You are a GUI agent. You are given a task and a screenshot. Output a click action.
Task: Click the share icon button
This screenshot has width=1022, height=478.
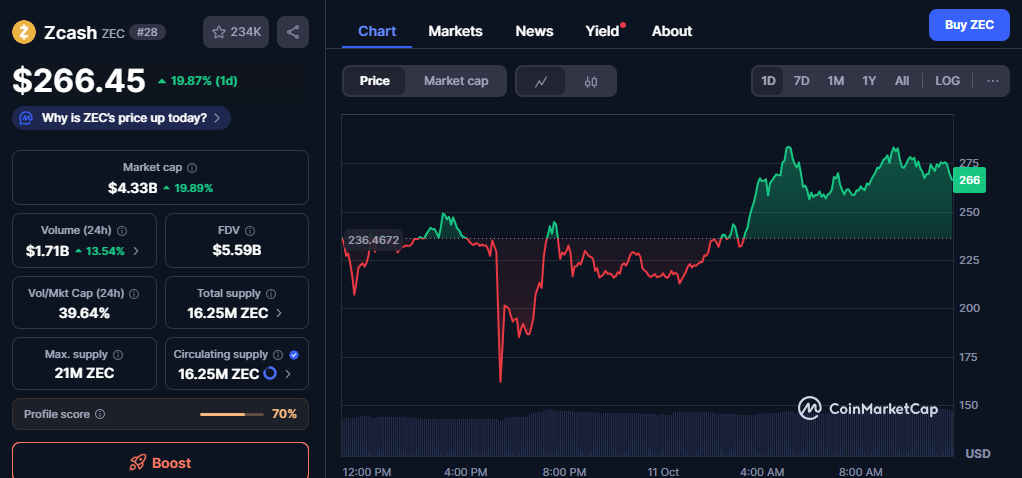coord(293,32)
